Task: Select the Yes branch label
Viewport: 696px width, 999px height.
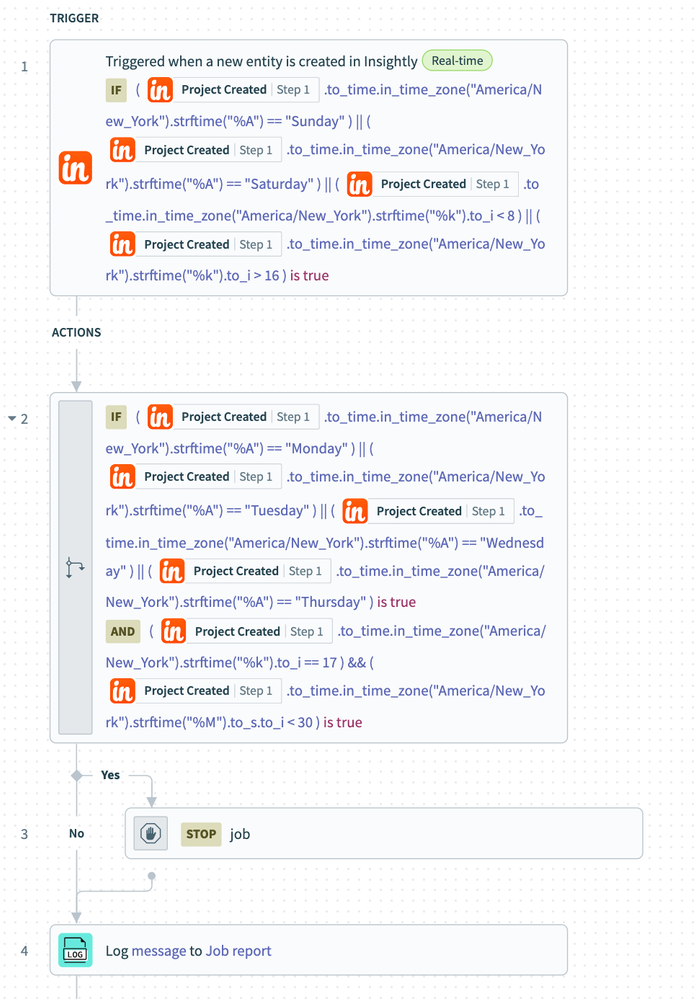Action: pyautogui.click(x=110, y=775)
